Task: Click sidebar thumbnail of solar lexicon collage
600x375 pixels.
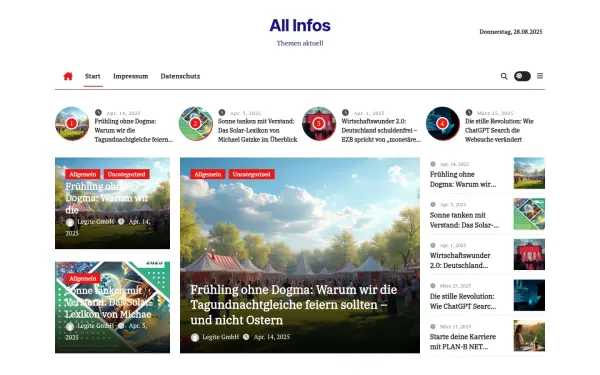Action: tap(529, 214)
